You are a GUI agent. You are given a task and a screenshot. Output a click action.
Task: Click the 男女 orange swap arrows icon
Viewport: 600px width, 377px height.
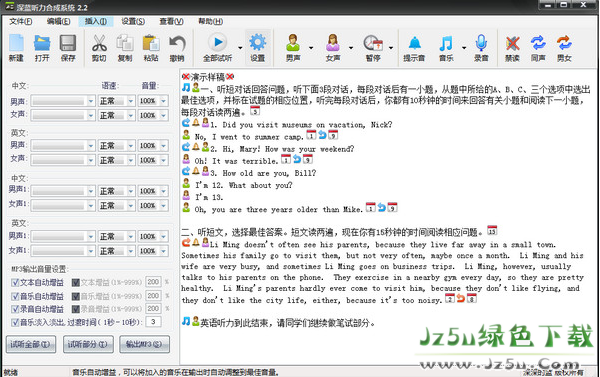[x=564, y=48]
